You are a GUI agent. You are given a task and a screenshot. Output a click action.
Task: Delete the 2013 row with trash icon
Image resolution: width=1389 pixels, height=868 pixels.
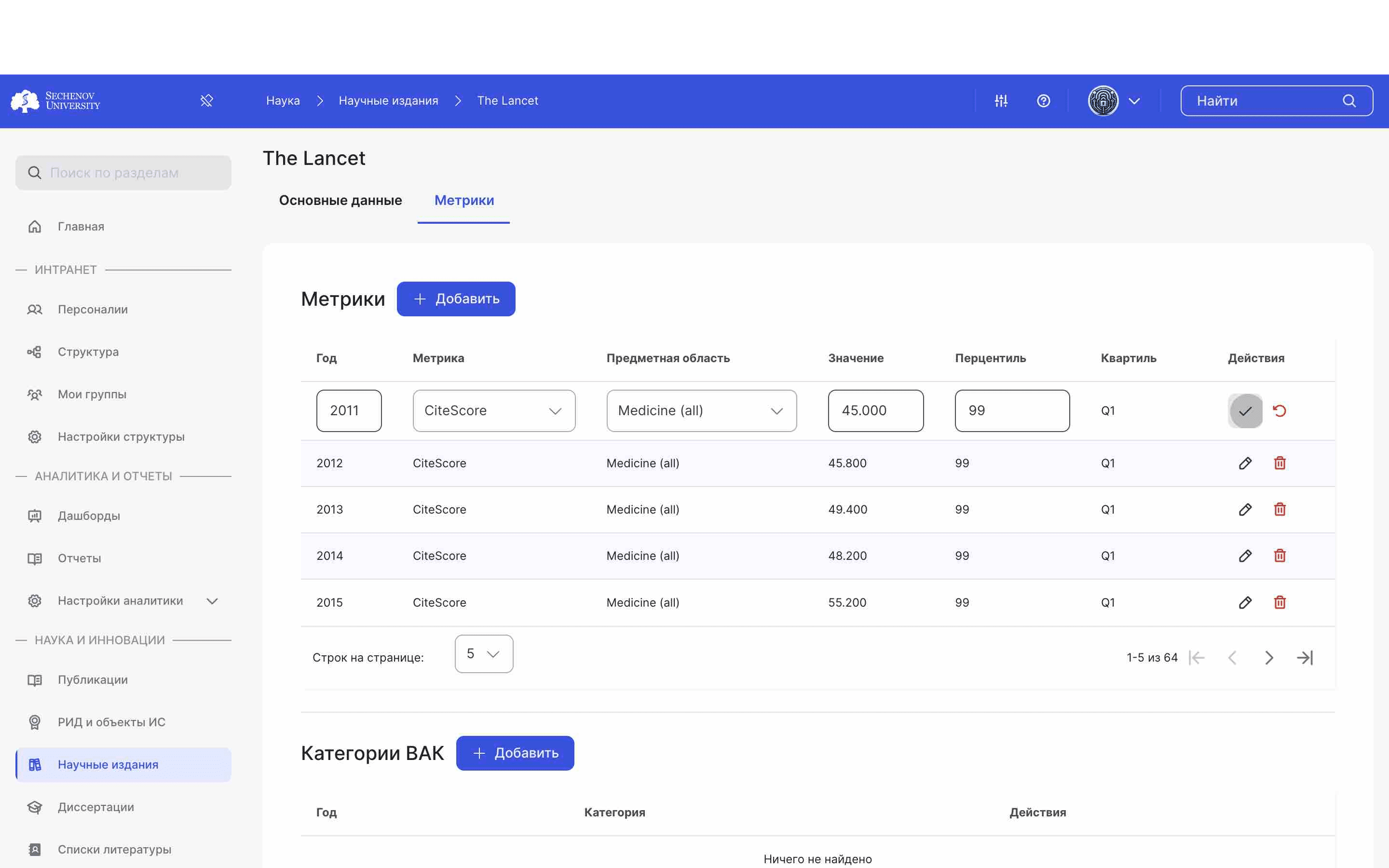coord(1280,510)
